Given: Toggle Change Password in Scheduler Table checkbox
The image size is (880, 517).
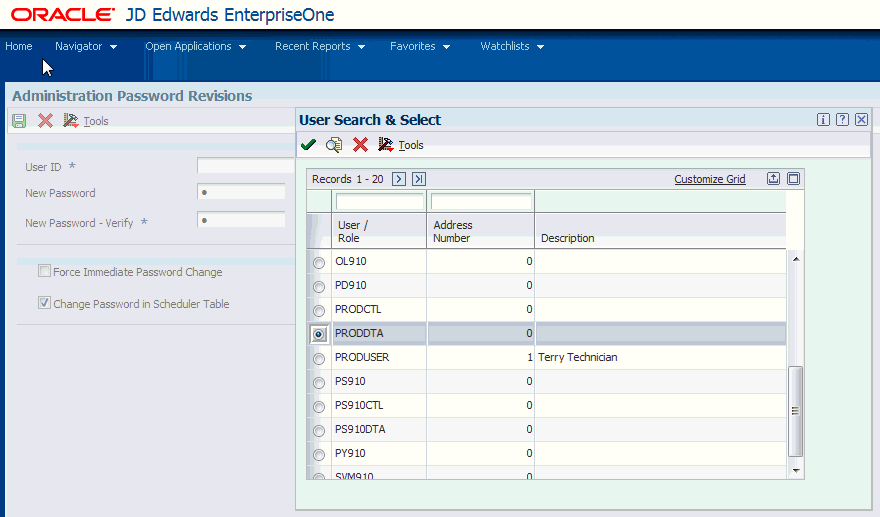Looking at the screenshot, I should 44,303.
